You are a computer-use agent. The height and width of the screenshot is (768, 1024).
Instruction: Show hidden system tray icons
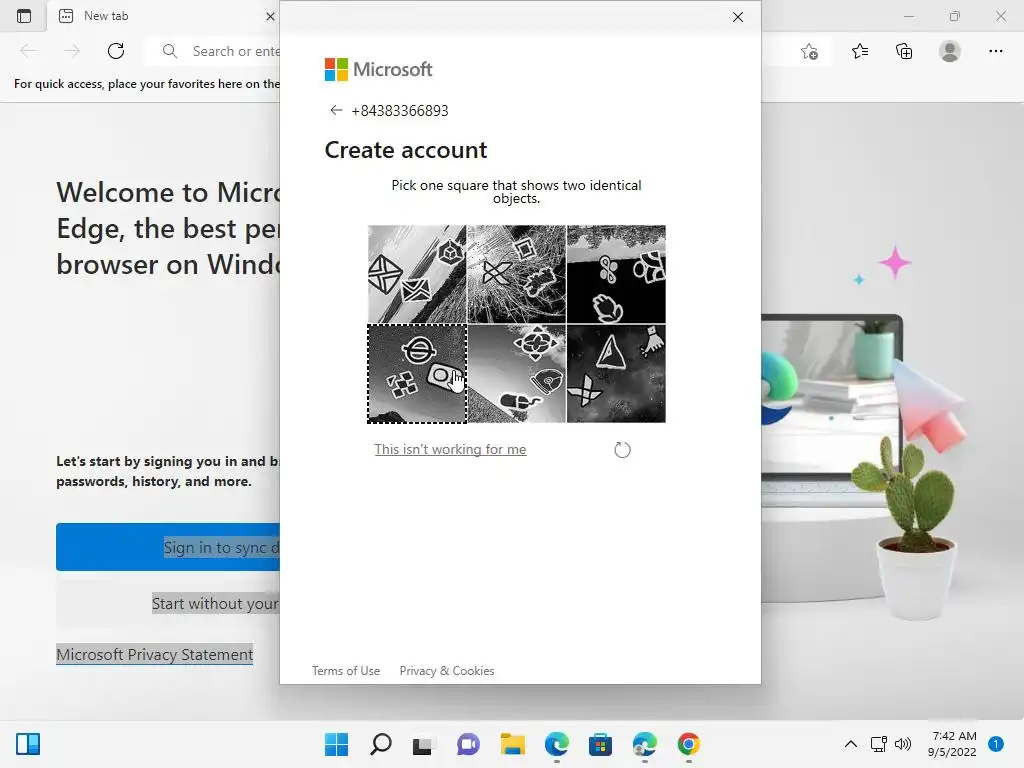click(x=850, y=744)
